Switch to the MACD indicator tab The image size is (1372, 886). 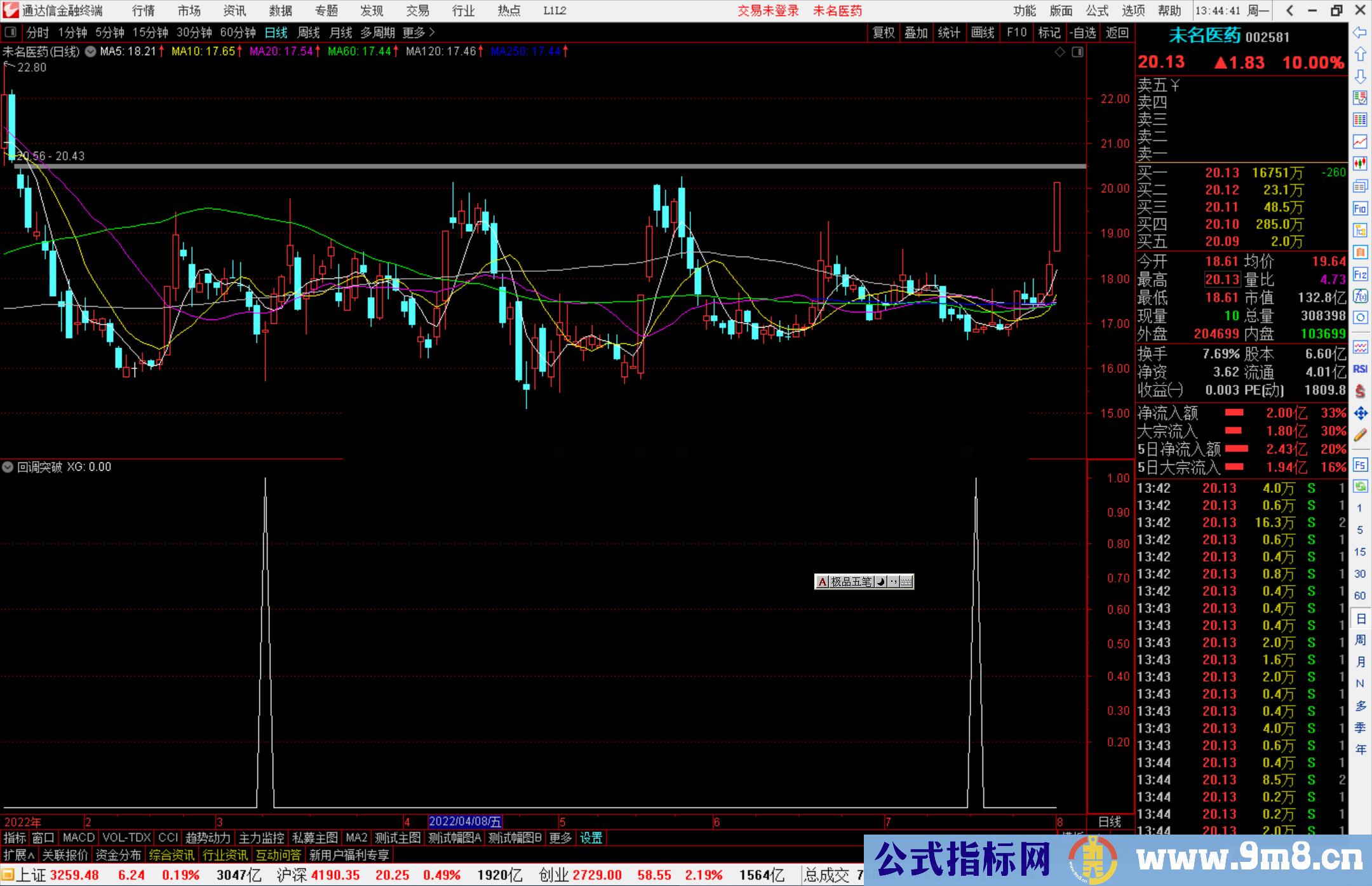pos(78,838)
